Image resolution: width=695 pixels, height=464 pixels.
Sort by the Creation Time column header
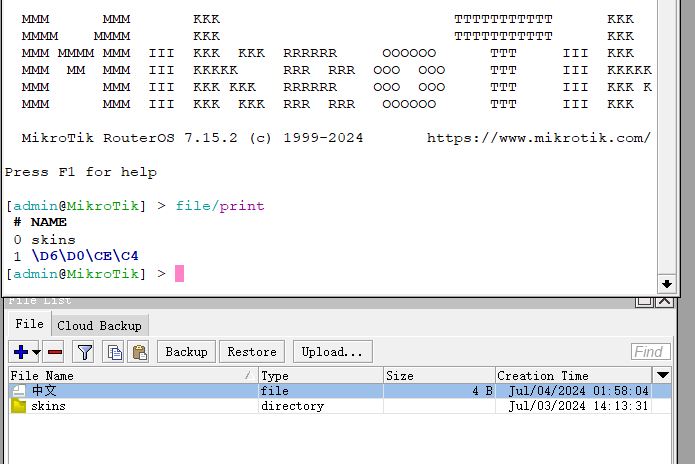point(574,376)
